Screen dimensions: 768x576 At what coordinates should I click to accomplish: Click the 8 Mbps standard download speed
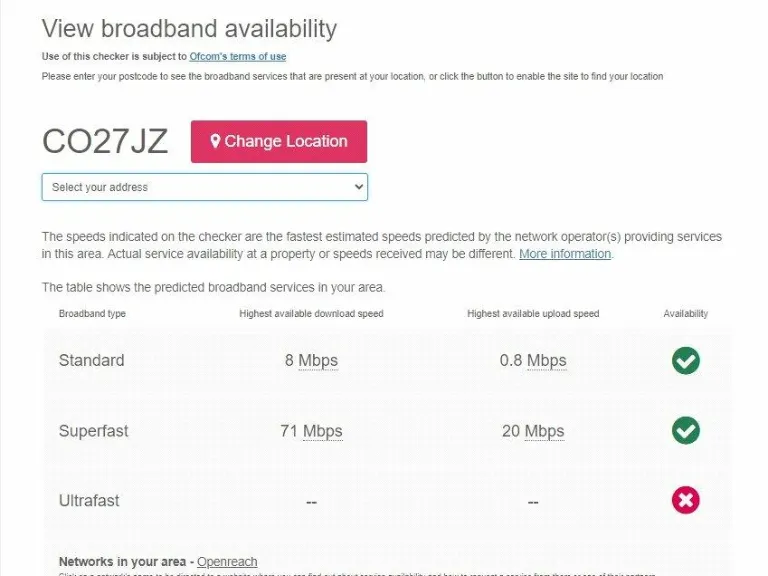[x=311, y=361]
